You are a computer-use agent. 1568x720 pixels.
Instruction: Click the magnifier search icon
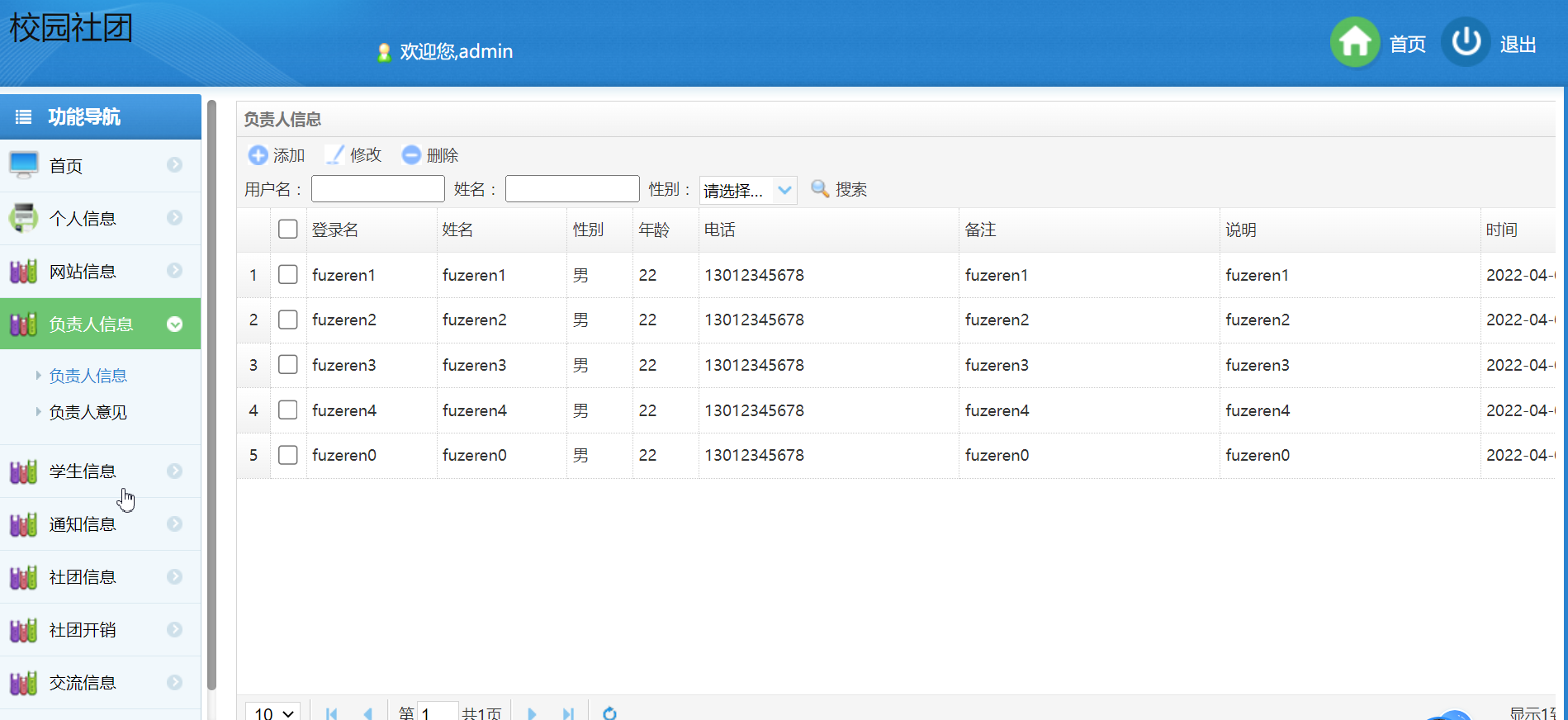pyautogui.click(x=819, y=189)
